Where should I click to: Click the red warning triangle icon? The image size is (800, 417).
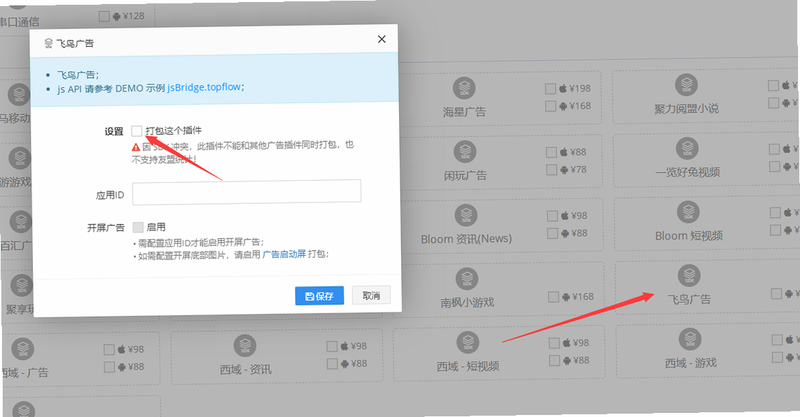pos(136,147)
